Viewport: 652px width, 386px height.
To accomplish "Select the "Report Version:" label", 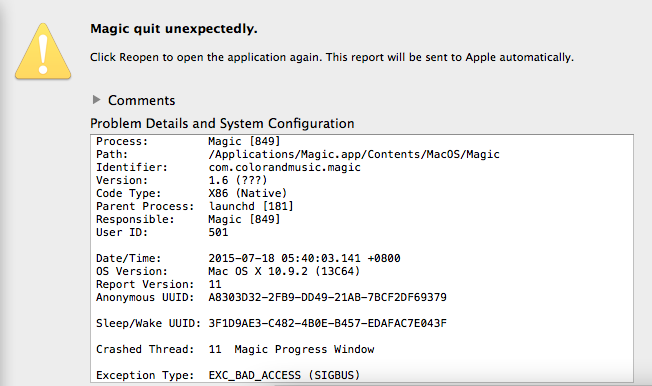I will coord(145,284).
